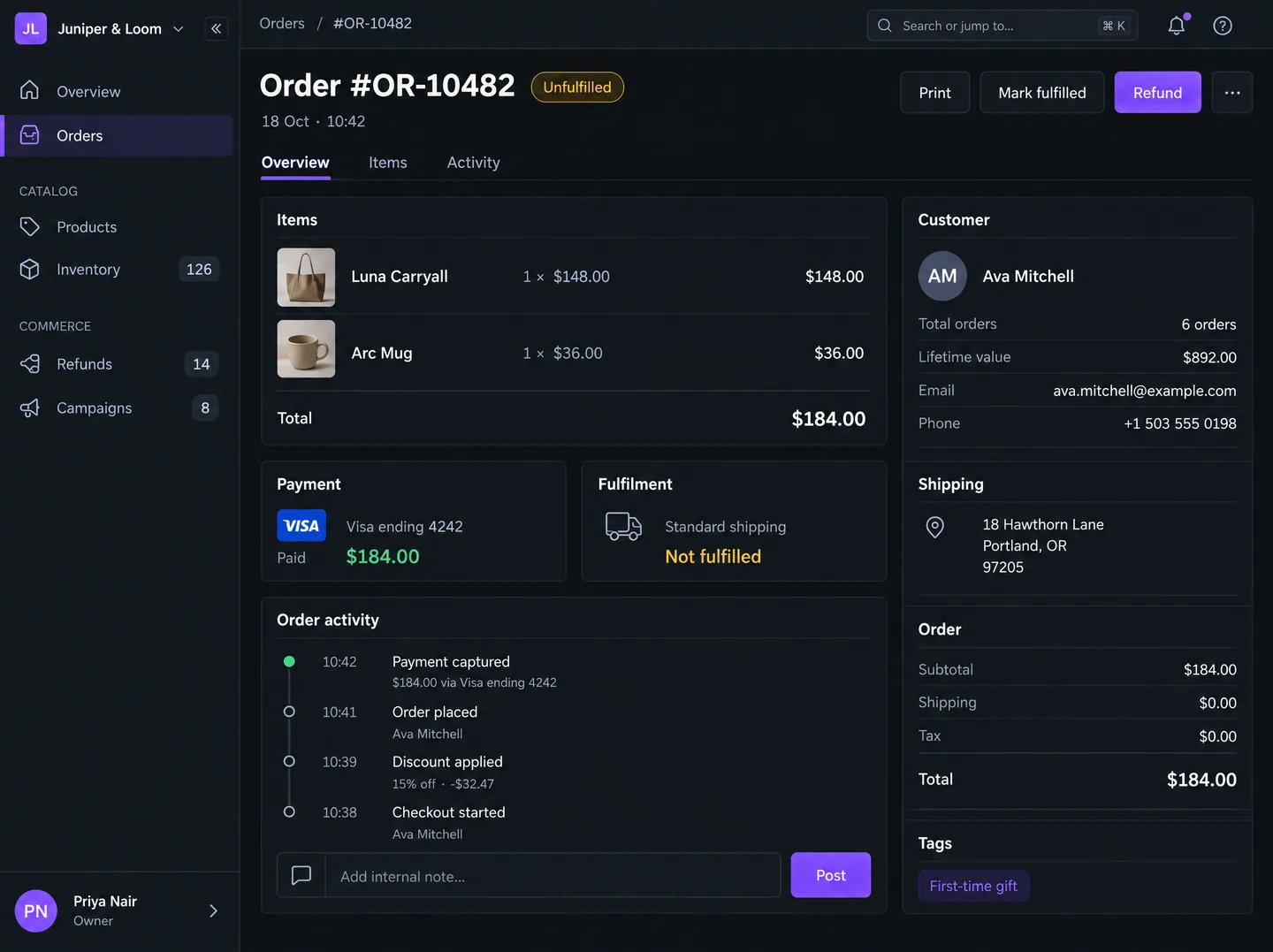Open the Arc Mug product thumbnail
1273x952 pixels.
coord(306,349)
